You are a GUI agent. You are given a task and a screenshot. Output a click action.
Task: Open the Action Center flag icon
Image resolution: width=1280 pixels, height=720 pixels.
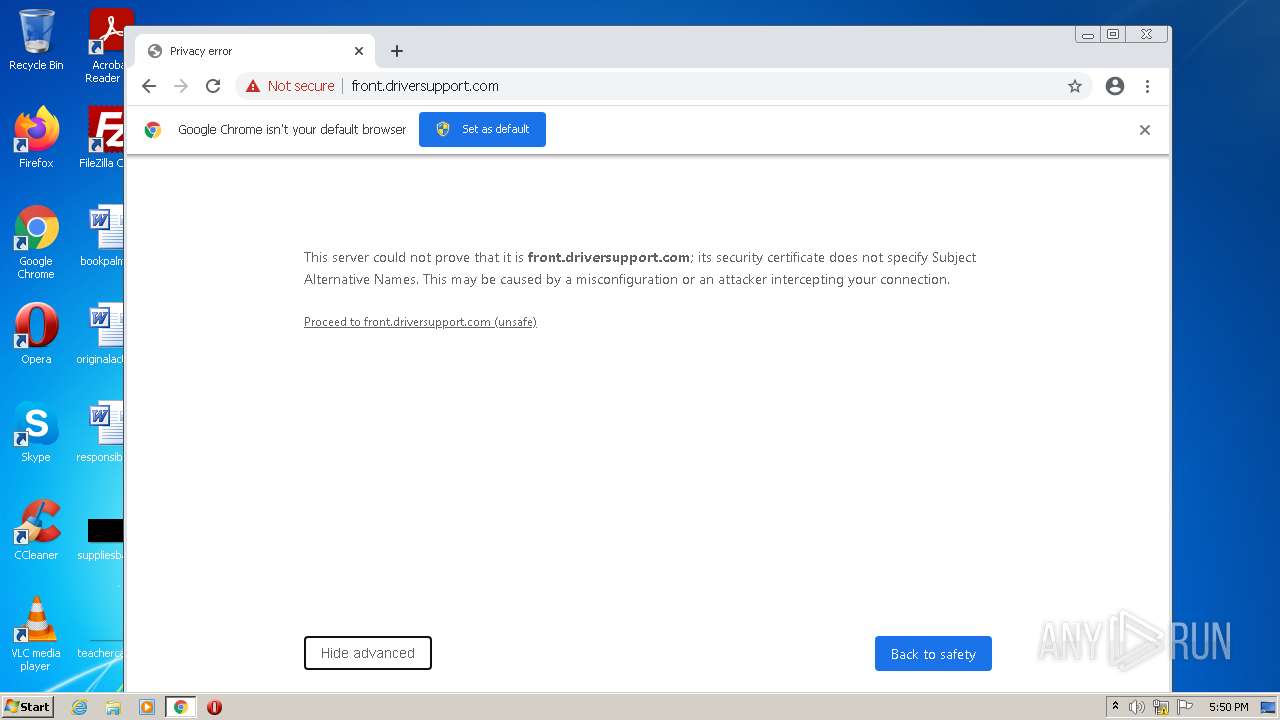coord(1184,707)
